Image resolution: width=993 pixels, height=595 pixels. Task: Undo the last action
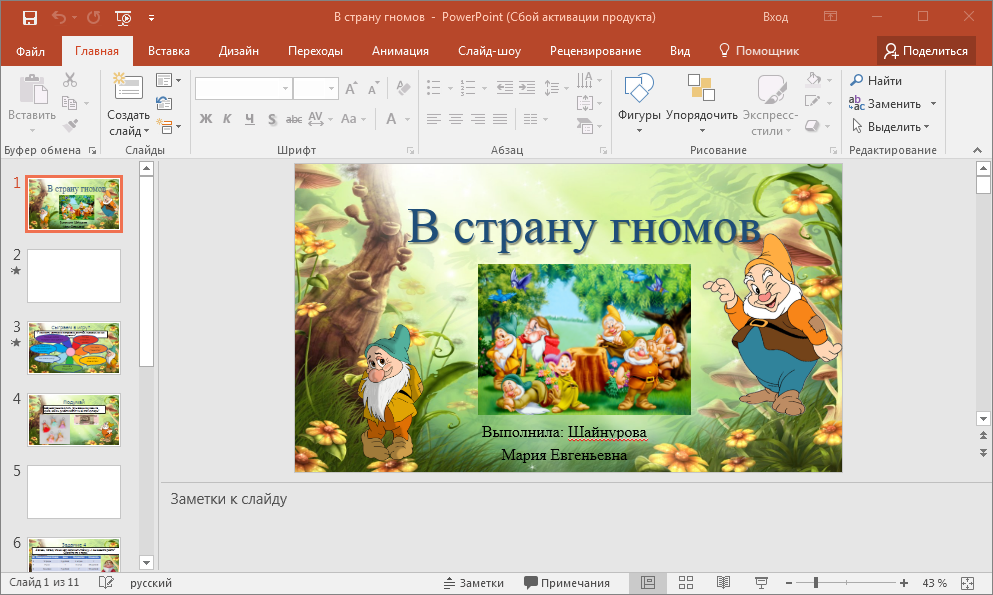pos(59,18)
